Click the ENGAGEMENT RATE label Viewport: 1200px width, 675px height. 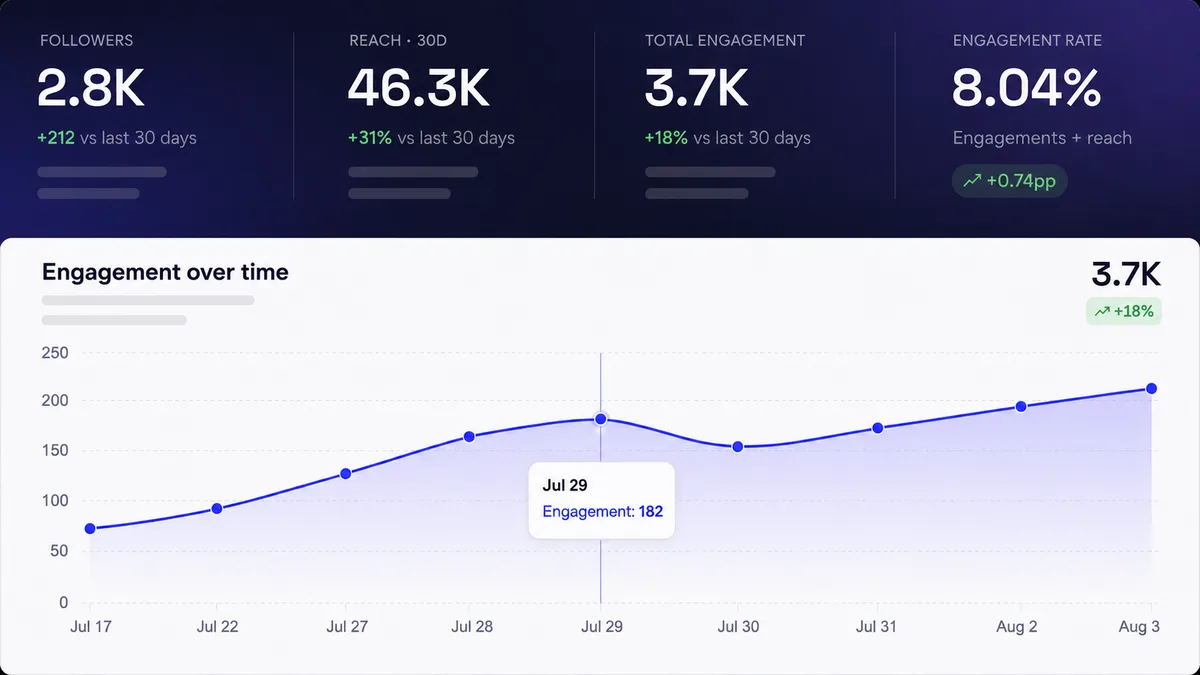point(1027,41)
